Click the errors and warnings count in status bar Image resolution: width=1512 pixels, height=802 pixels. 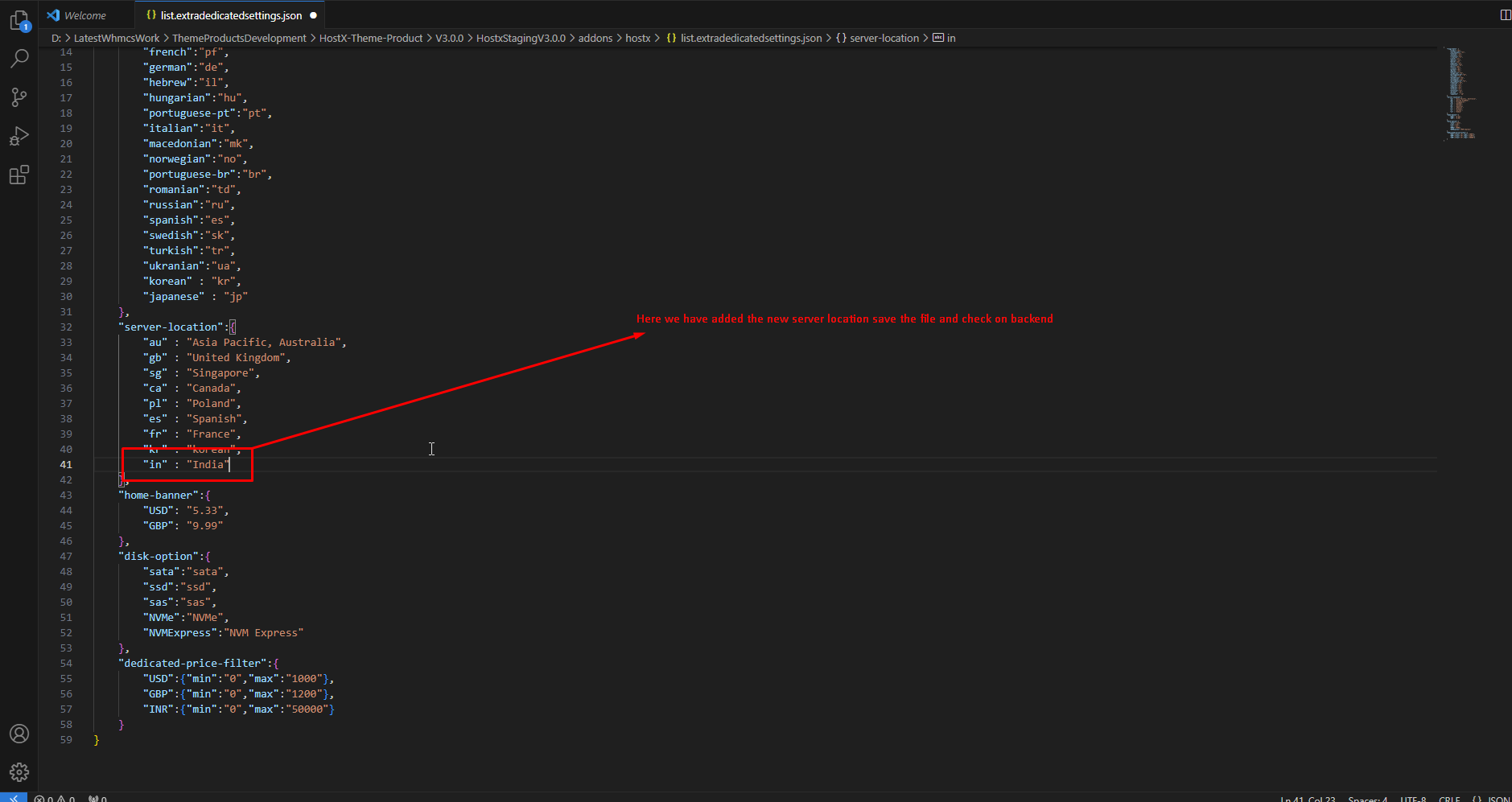click(x=55, y=799)
